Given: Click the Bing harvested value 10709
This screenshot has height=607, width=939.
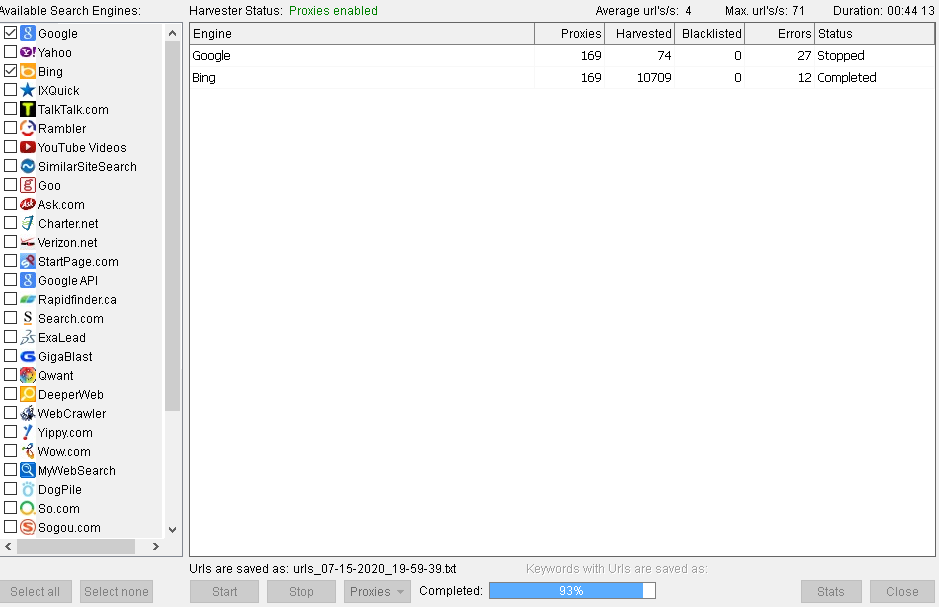Looking at the screenshot, I should 654,78.
